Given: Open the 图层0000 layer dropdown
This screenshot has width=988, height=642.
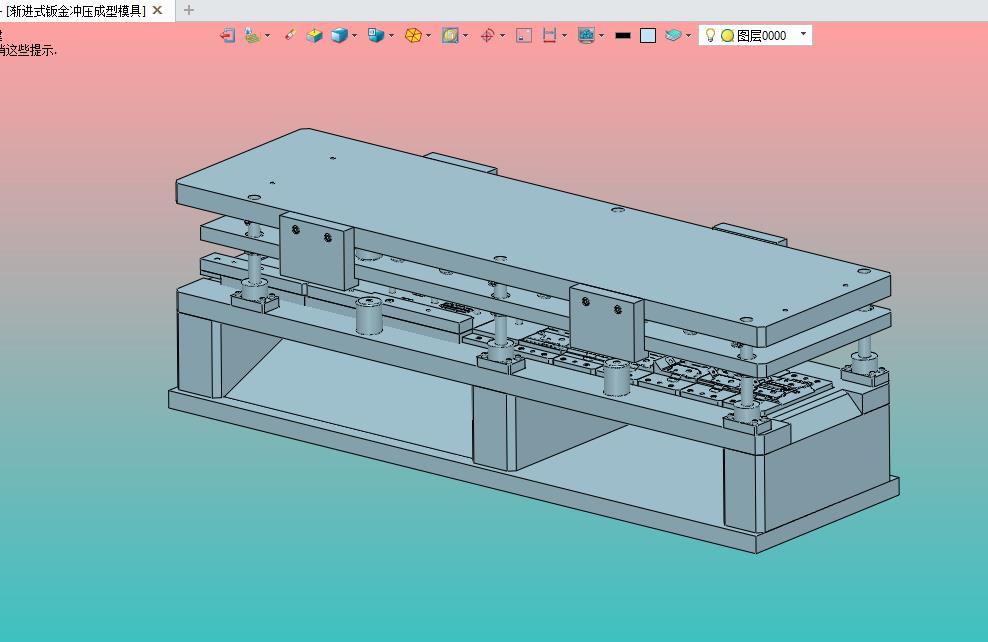Looking at the screenshot, I should click(x=803, y=34).
